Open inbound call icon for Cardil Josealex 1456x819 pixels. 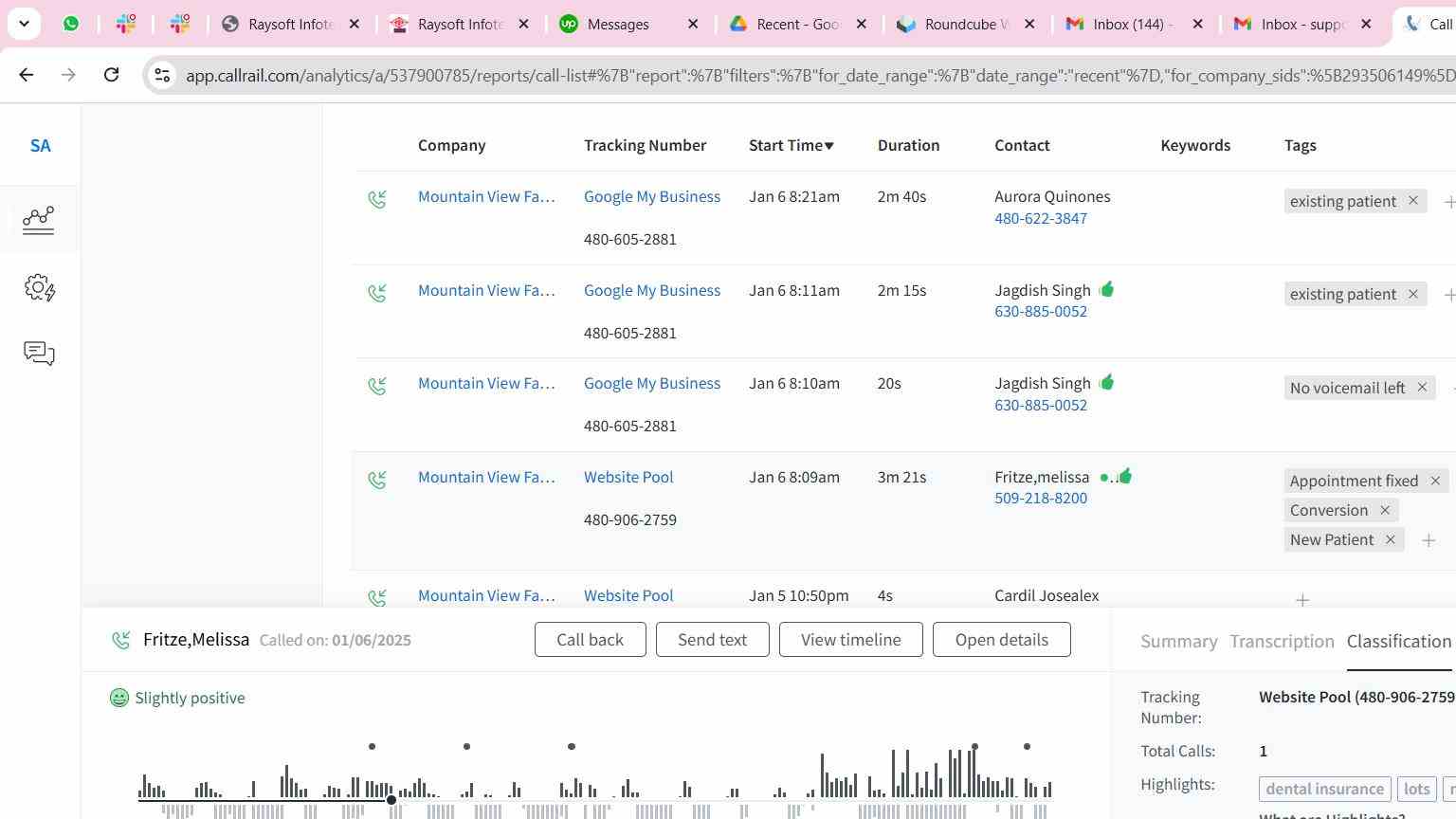click(377, 597)
